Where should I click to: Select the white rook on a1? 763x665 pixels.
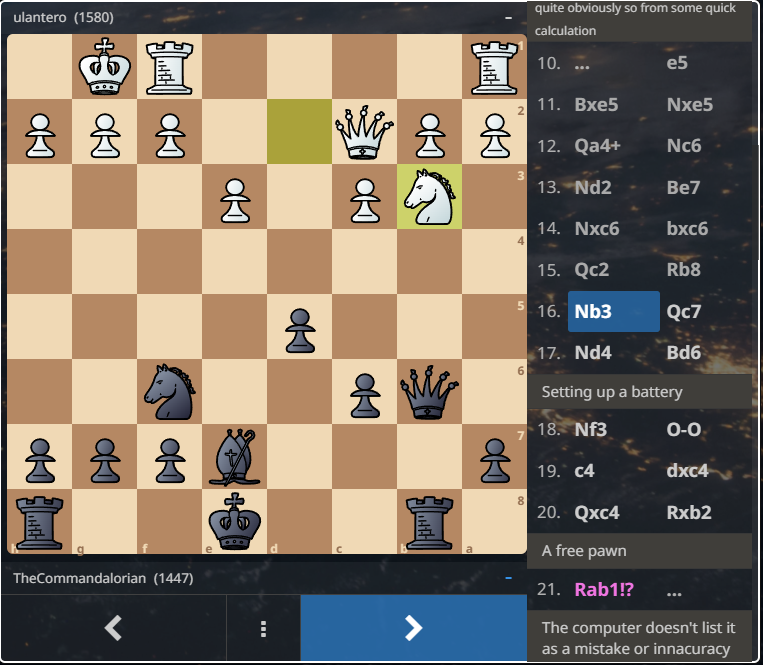[x=494, y=67]
